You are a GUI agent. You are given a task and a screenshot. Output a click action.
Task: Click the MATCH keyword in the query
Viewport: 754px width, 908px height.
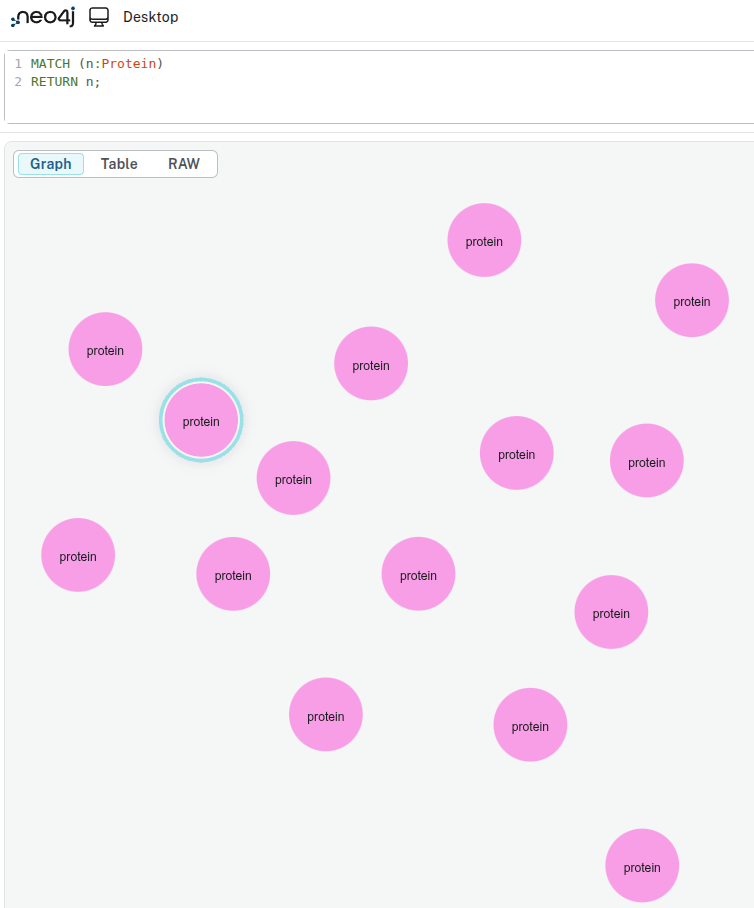(50, 64)
